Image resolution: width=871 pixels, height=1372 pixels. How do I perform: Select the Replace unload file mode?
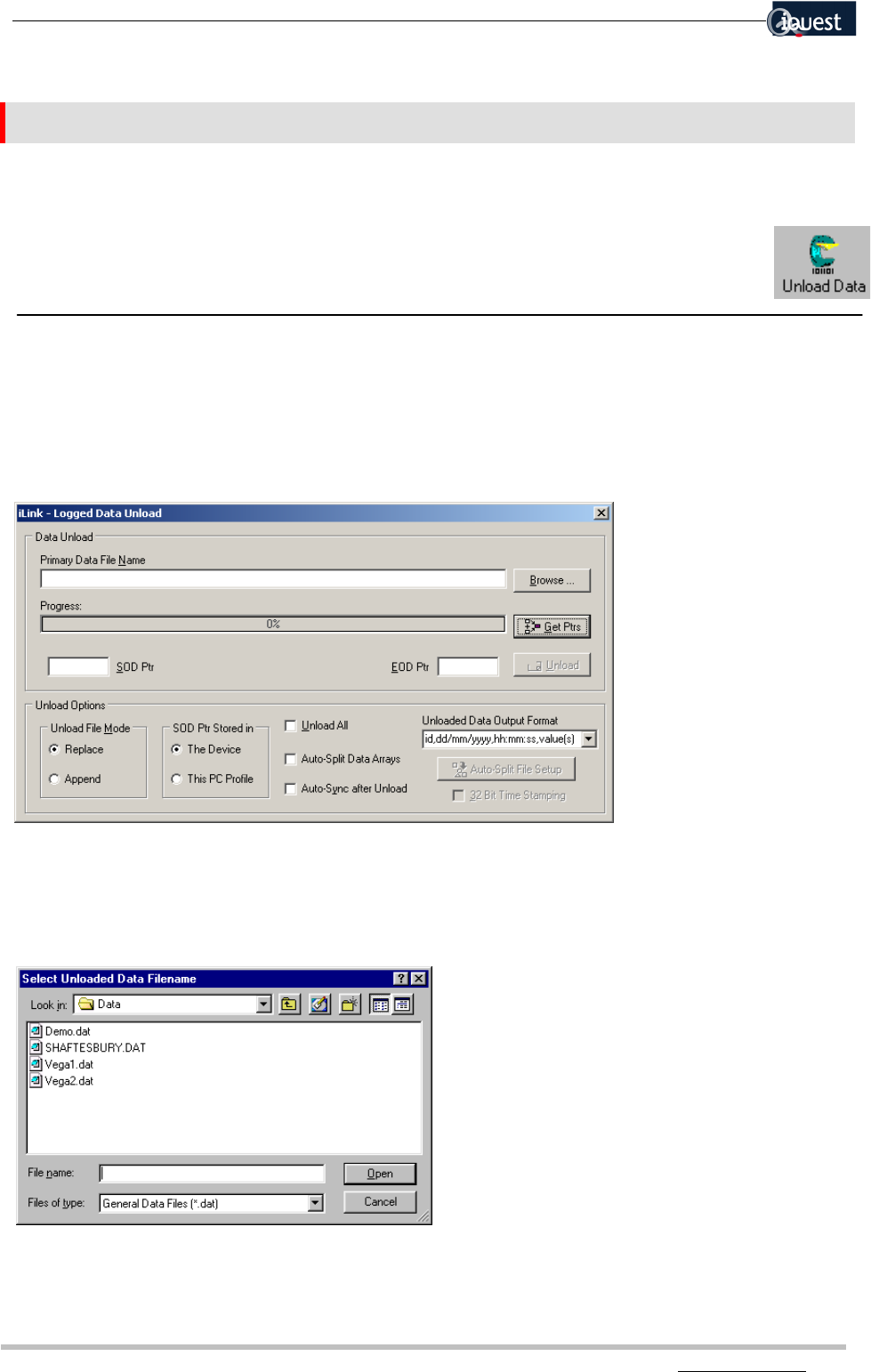[54, 749]
